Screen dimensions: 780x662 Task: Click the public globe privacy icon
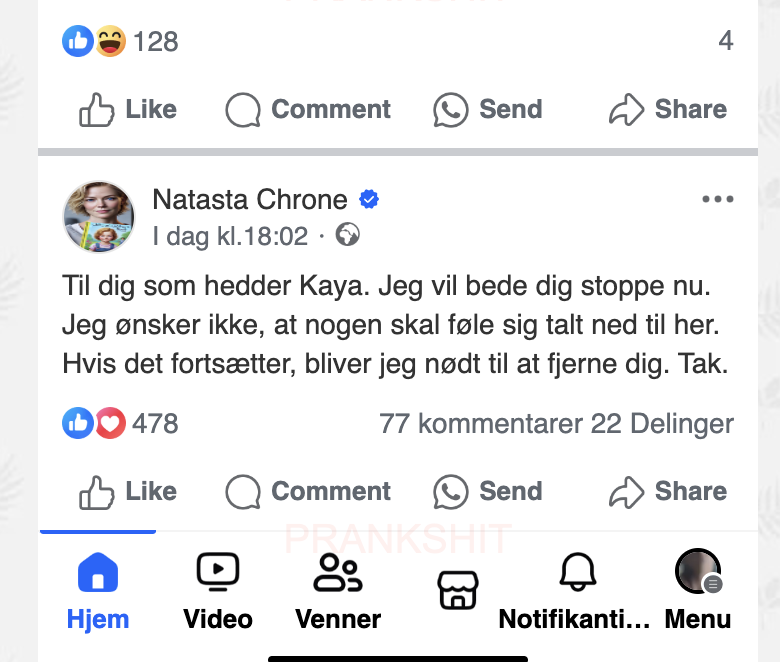point(348,236)
